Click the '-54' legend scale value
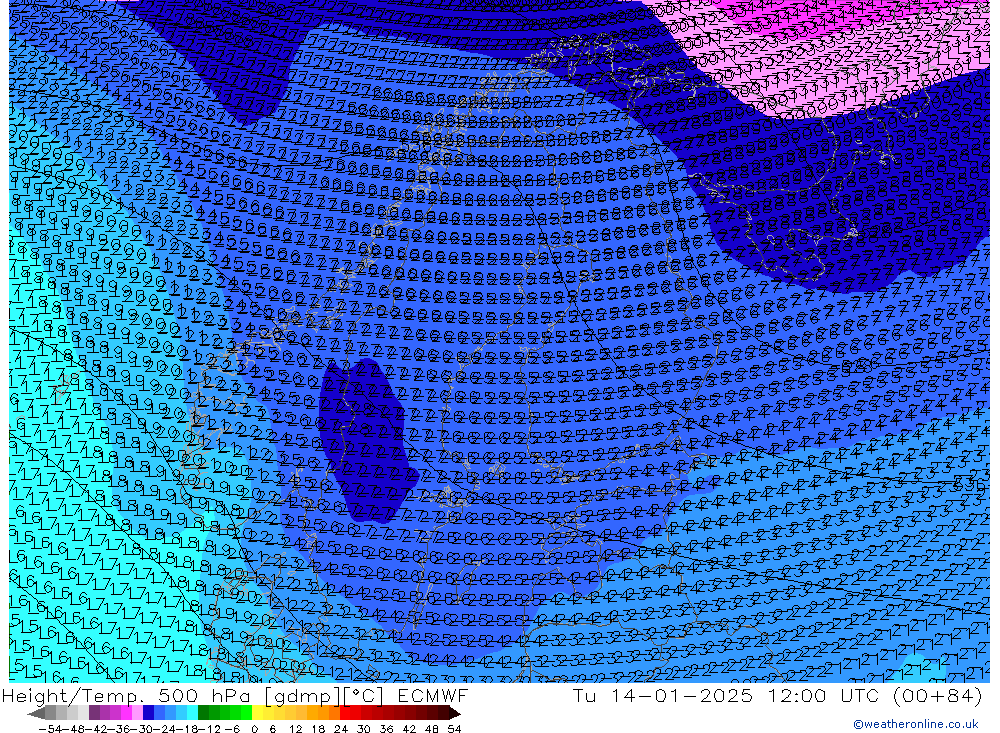This screenshot has width=1000, height=733. point(50,729)
